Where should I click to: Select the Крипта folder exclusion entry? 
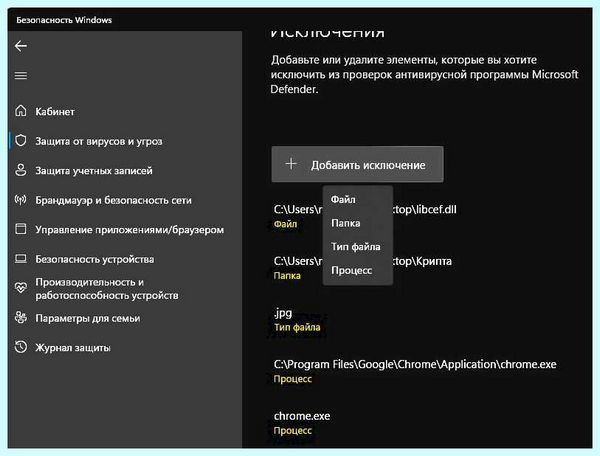pos(362,268)
